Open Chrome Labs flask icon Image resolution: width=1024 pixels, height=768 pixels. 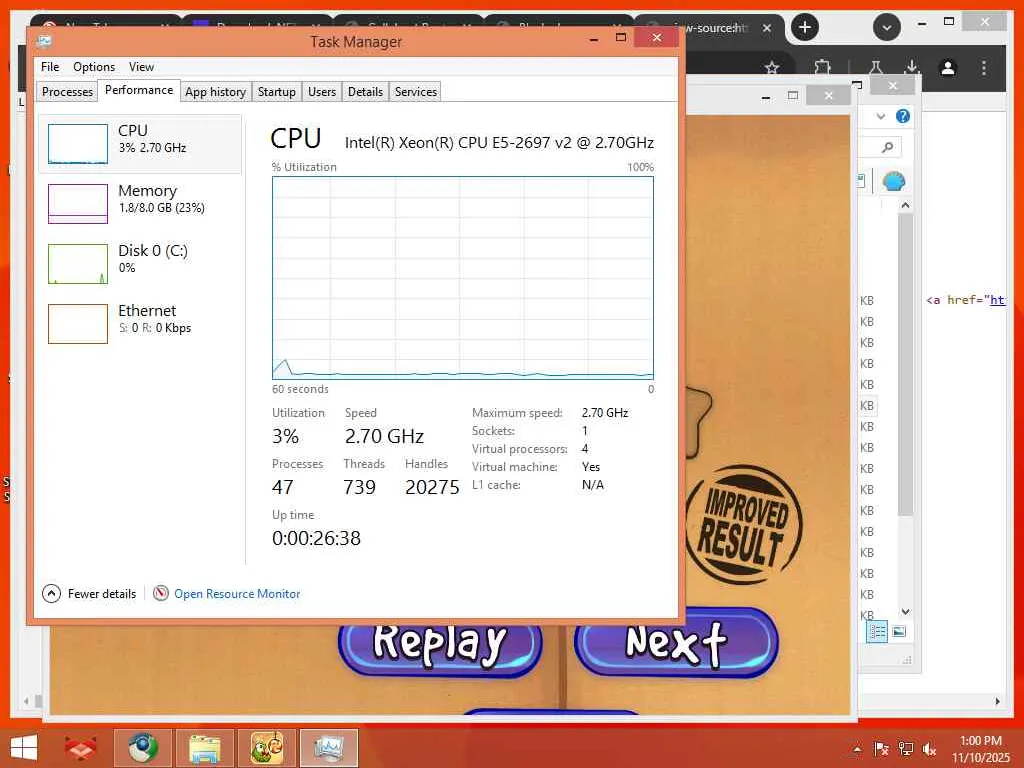click(876, 67)
